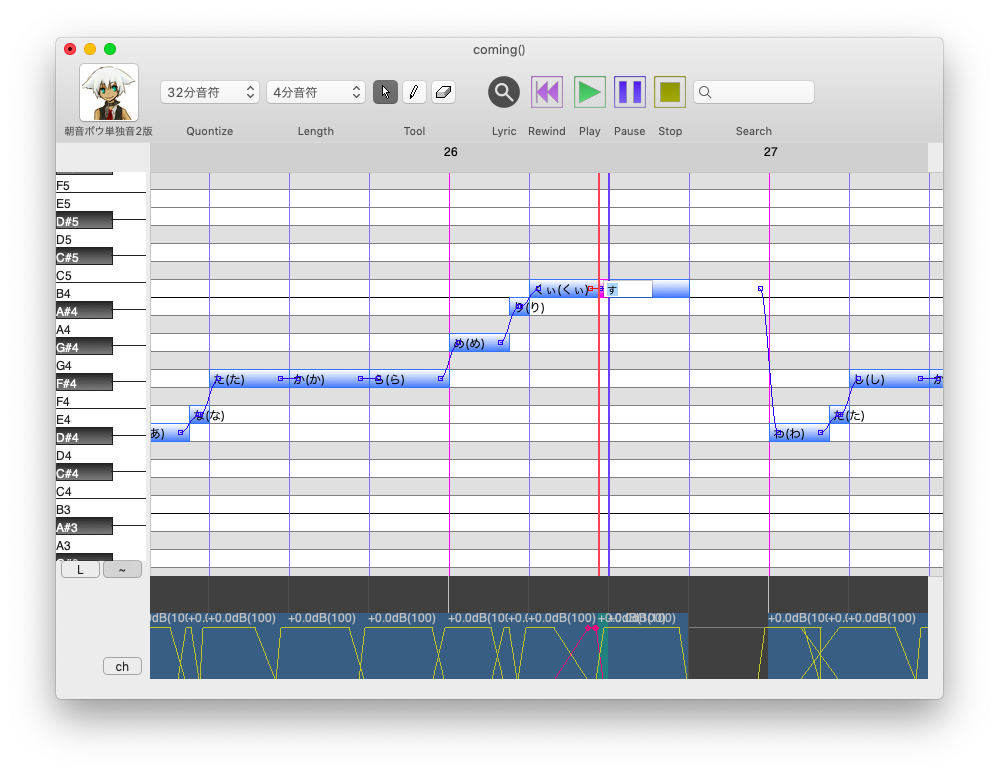Screen dimensions: 999x773
Task: Select the note ら(ら)
Action: 409,379
